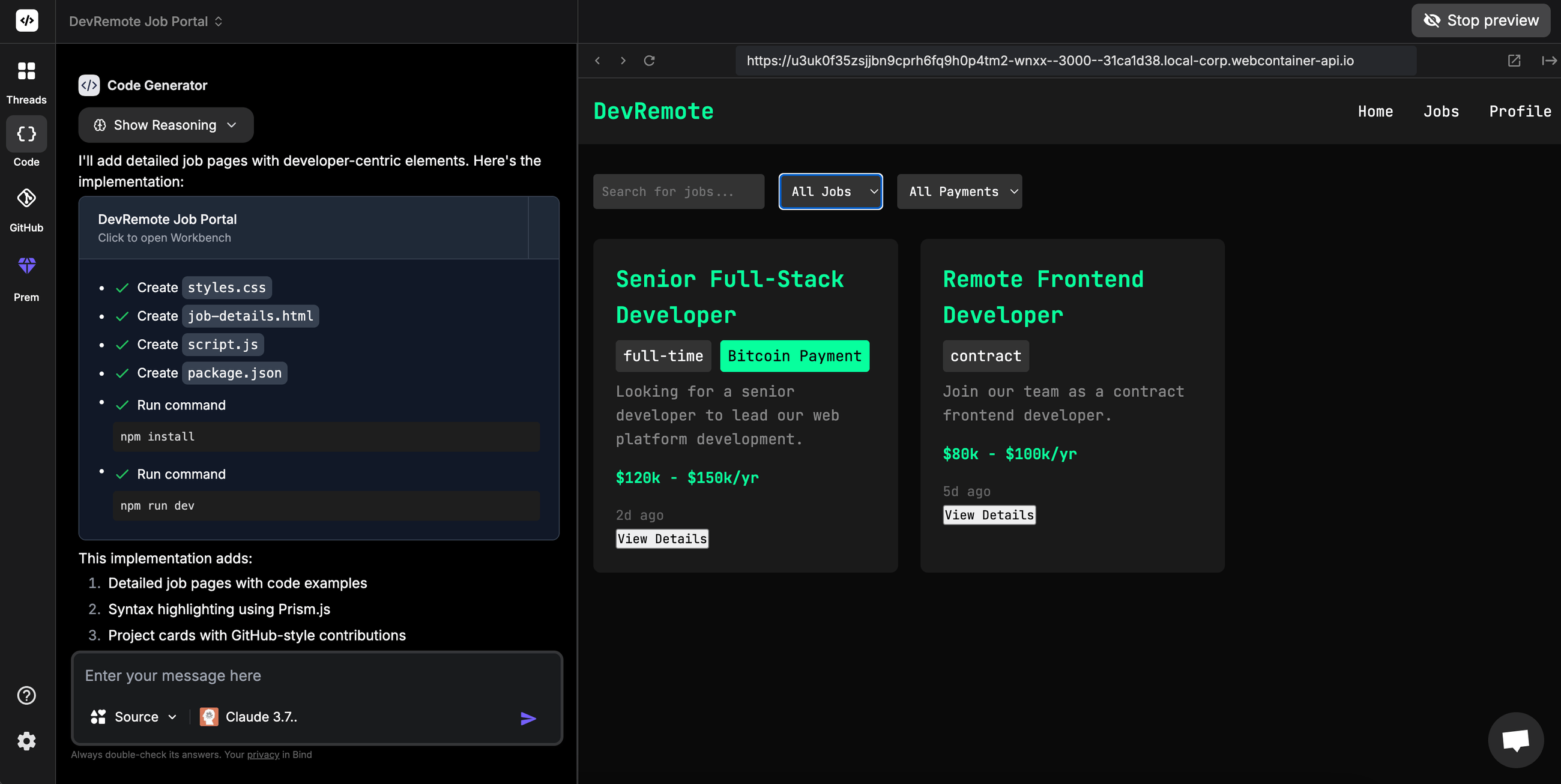Switch to the Jobs nav item
The image size is (1561, 784).
pos(1442,111)
